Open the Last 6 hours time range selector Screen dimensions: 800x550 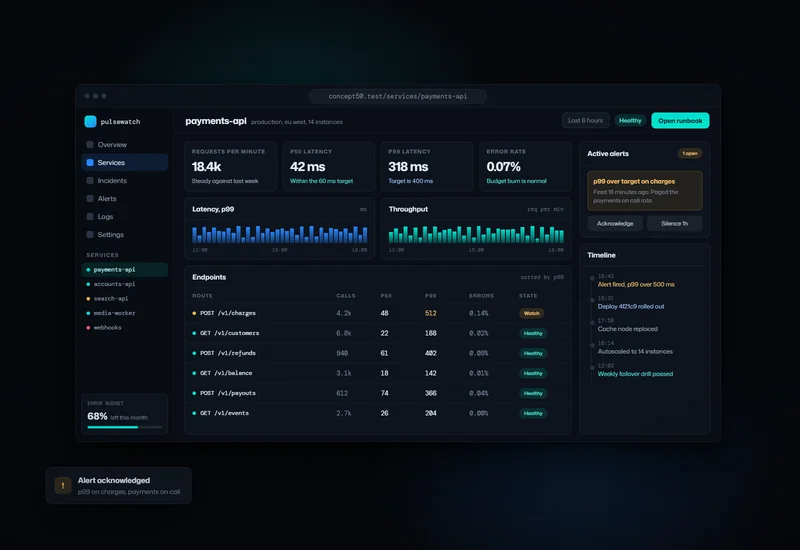pyautogui.click(x=585, y=120)
